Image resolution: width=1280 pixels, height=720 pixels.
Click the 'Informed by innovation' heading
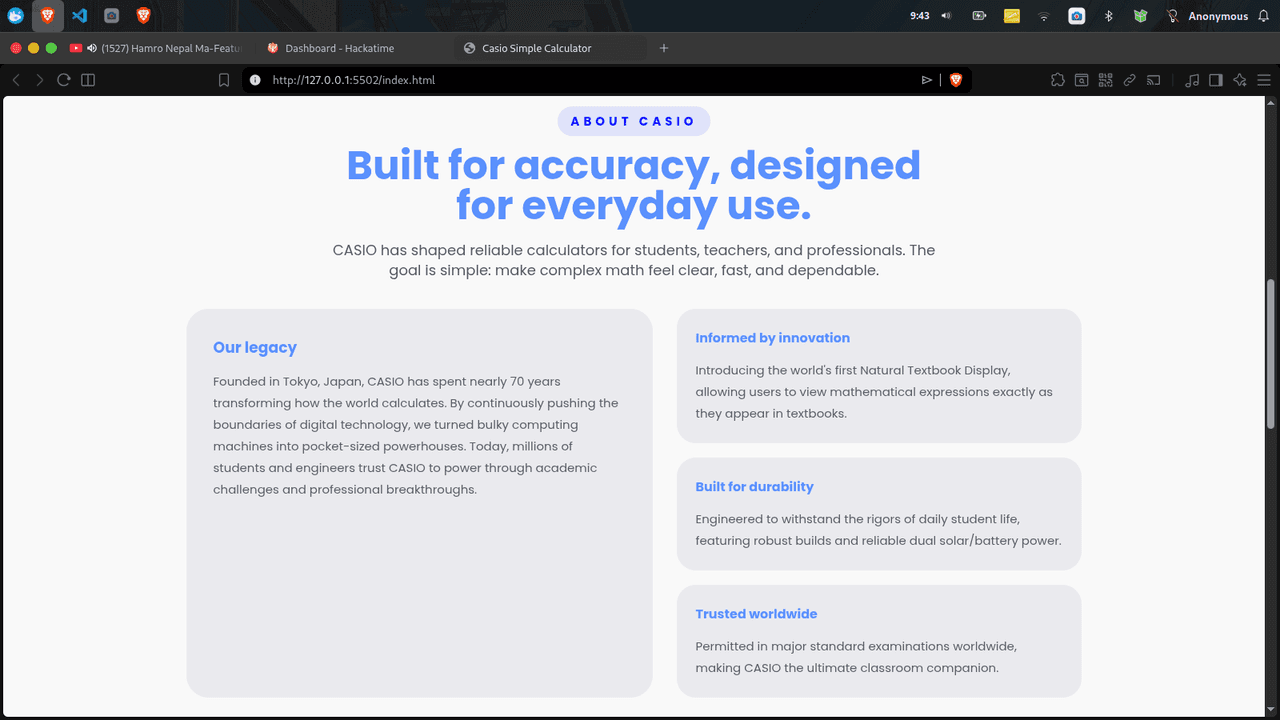[773, 338]
